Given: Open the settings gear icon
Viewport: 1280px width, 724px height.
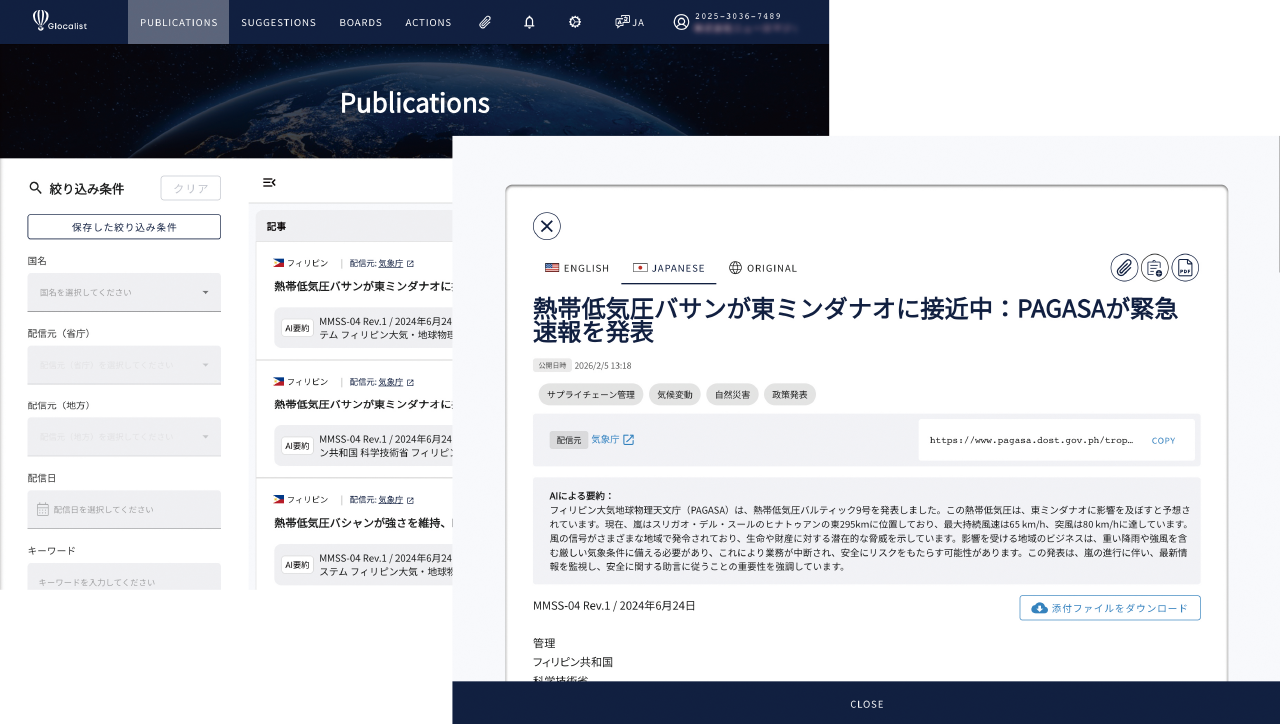Looking at the screenshot, I should [x=575, y=21].
